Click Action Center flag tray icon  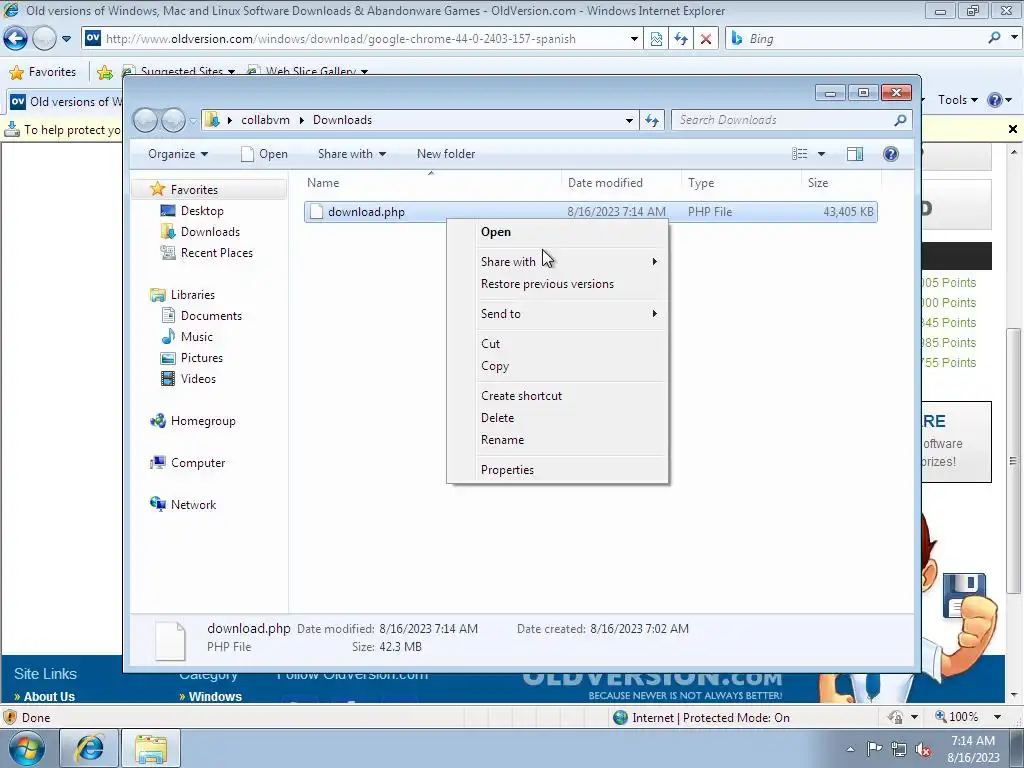click(x=874, y=749)
